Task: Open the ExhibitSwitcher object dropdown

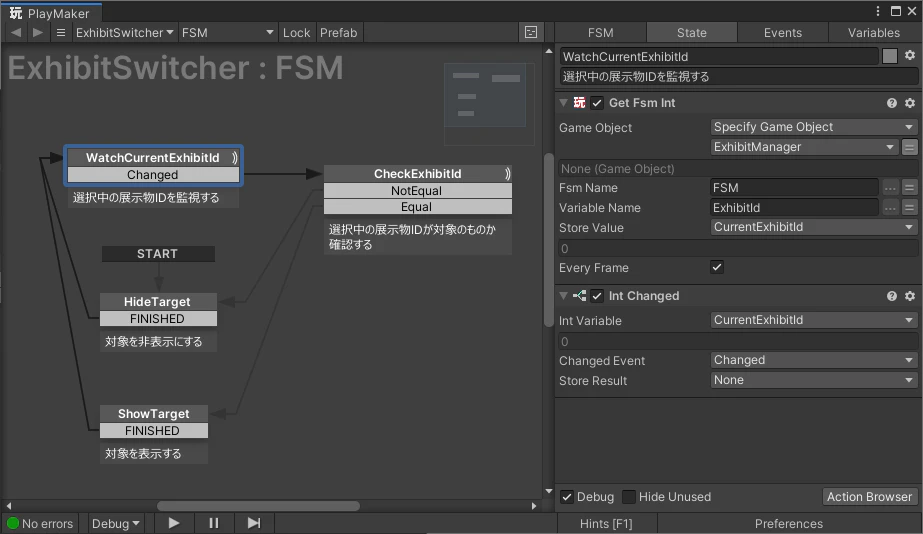Action: 124,32
